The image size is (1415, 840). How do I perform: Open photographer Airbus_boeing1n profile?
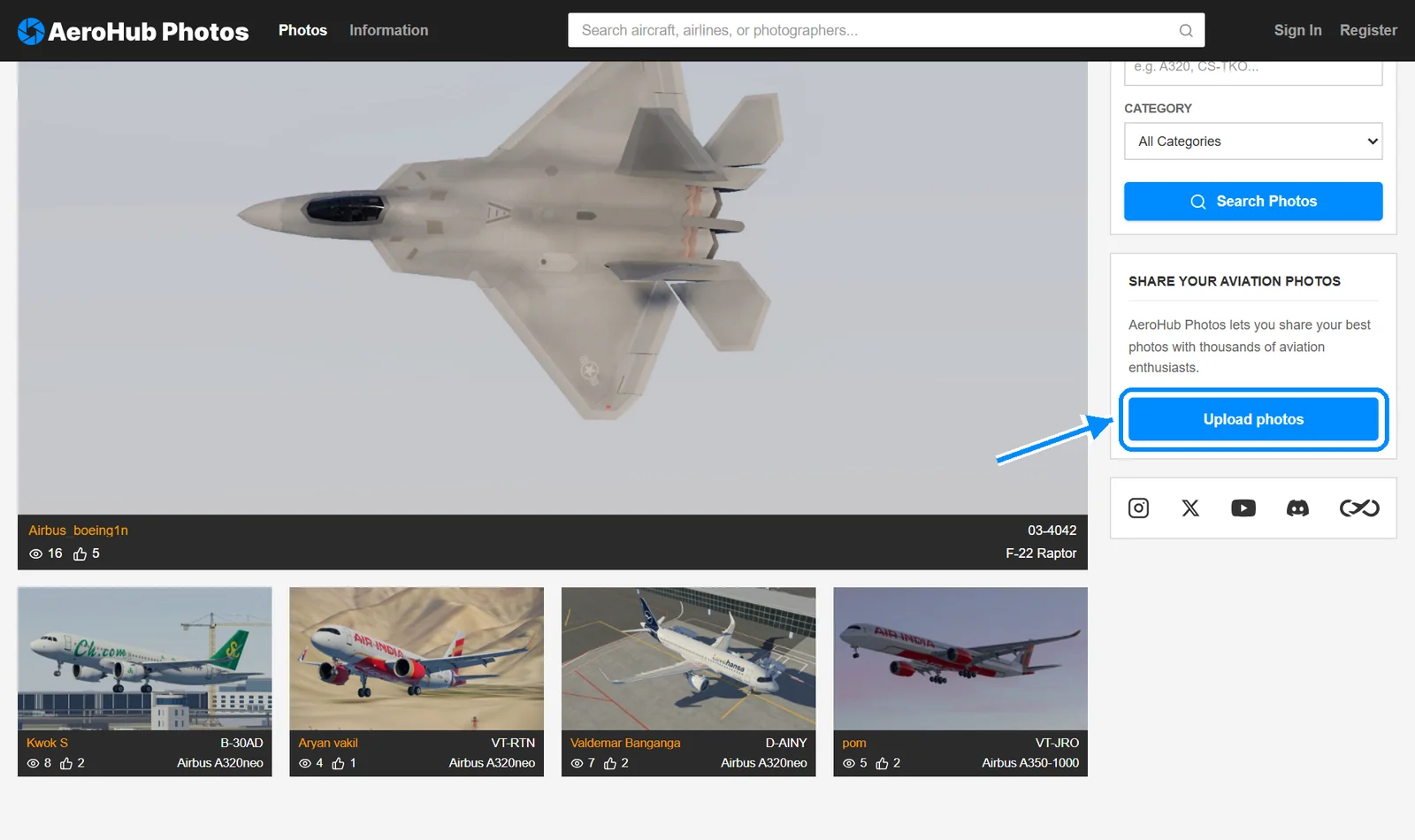pos(78,531)
